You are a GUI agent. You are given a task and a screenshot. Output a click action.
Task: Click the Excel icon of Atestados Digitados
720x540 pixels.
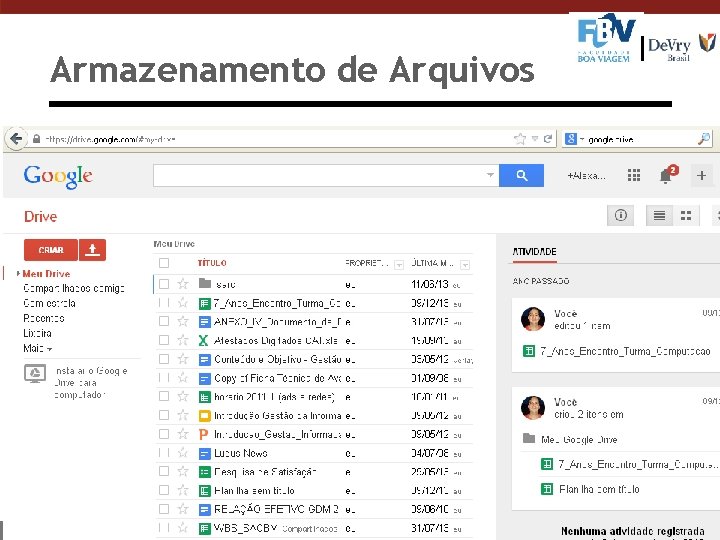pyautogui.click(x=203, y=340)
